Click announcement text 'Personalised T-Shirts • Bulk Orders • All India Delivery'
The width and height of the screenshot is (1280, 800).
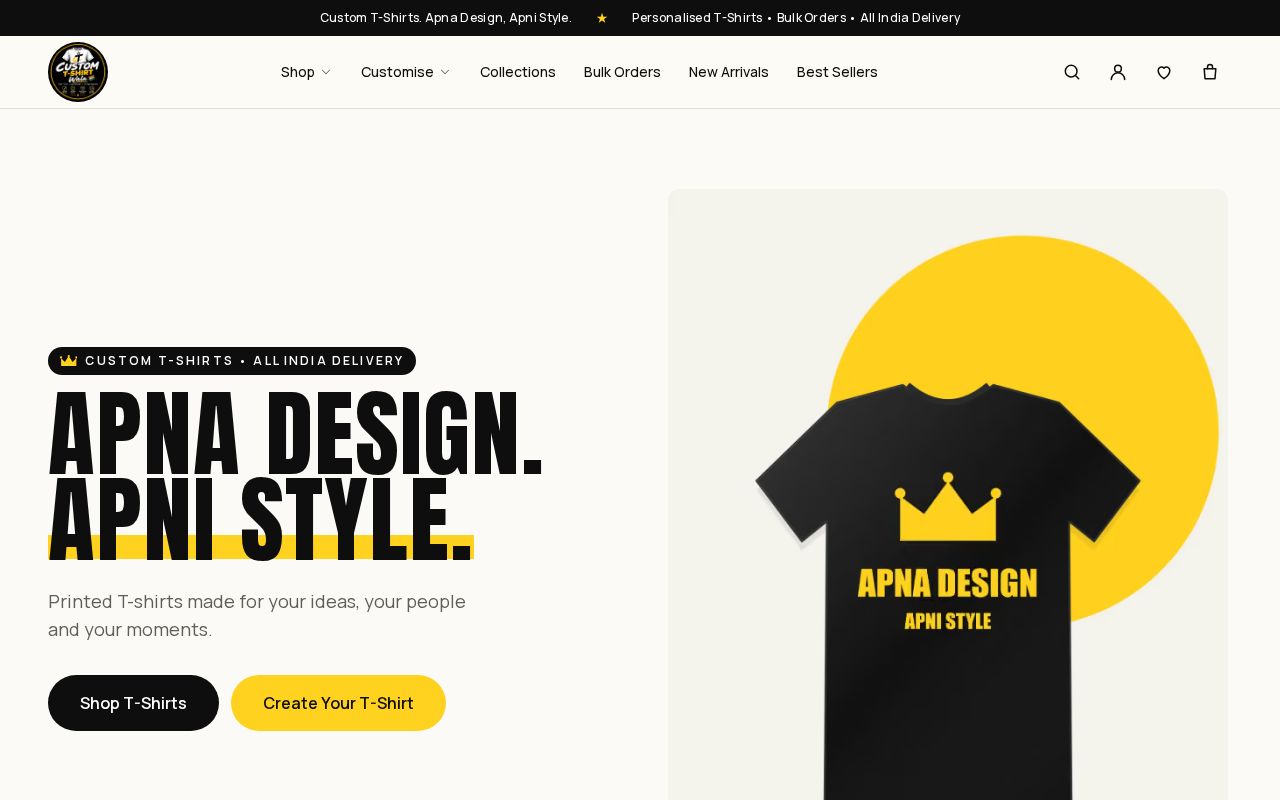[796, 18]
